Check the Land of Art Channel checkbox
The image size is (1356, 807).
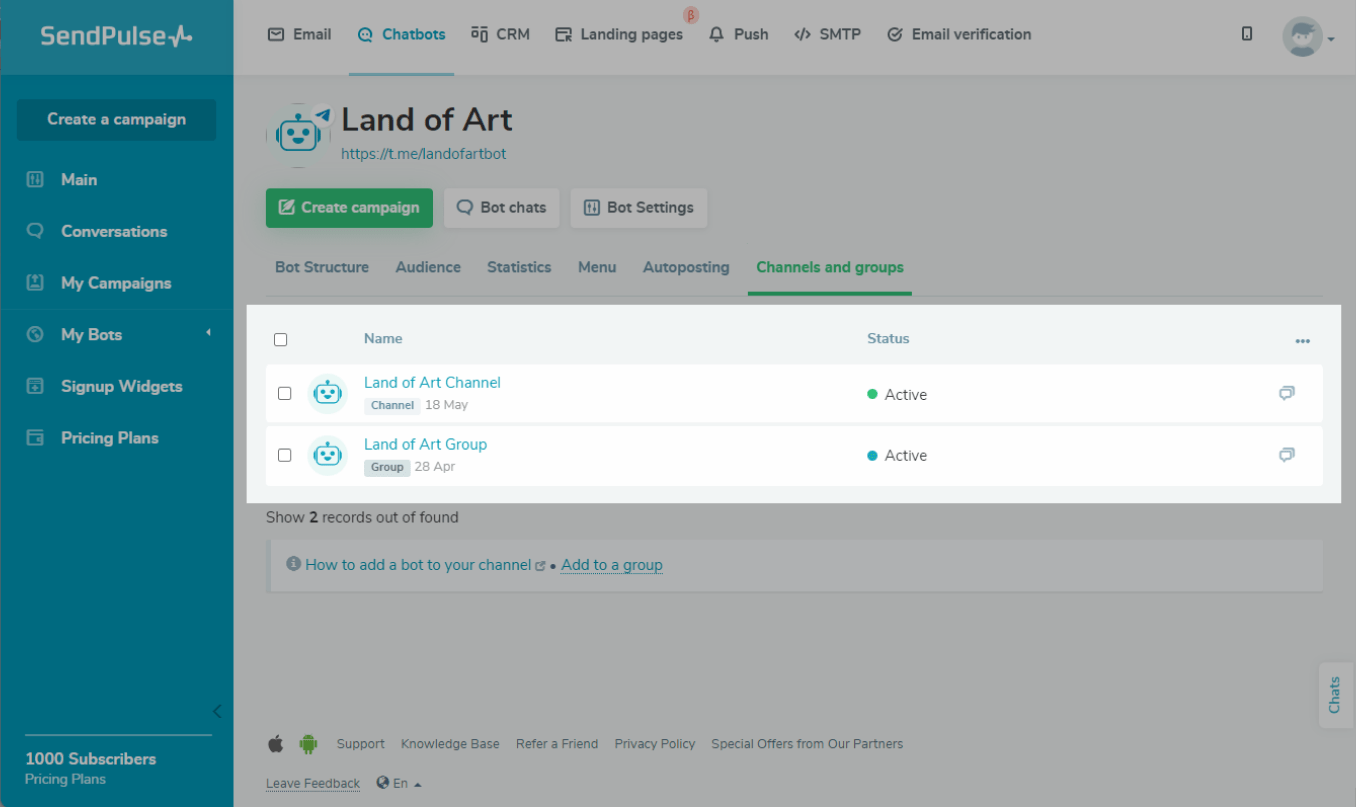(285, 394)
